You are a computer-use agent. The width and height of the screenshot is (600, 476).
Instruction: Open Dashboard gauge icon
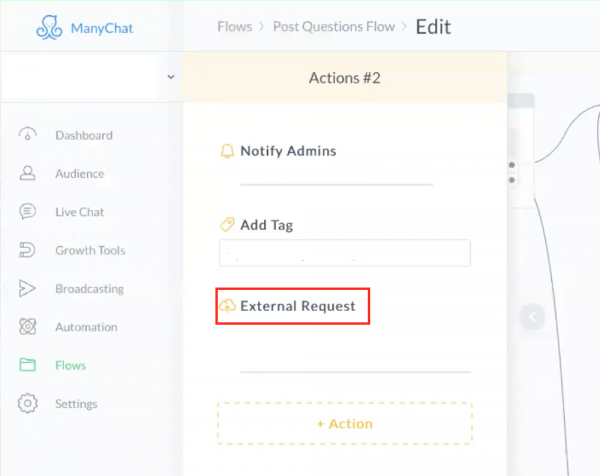[28, 134]
